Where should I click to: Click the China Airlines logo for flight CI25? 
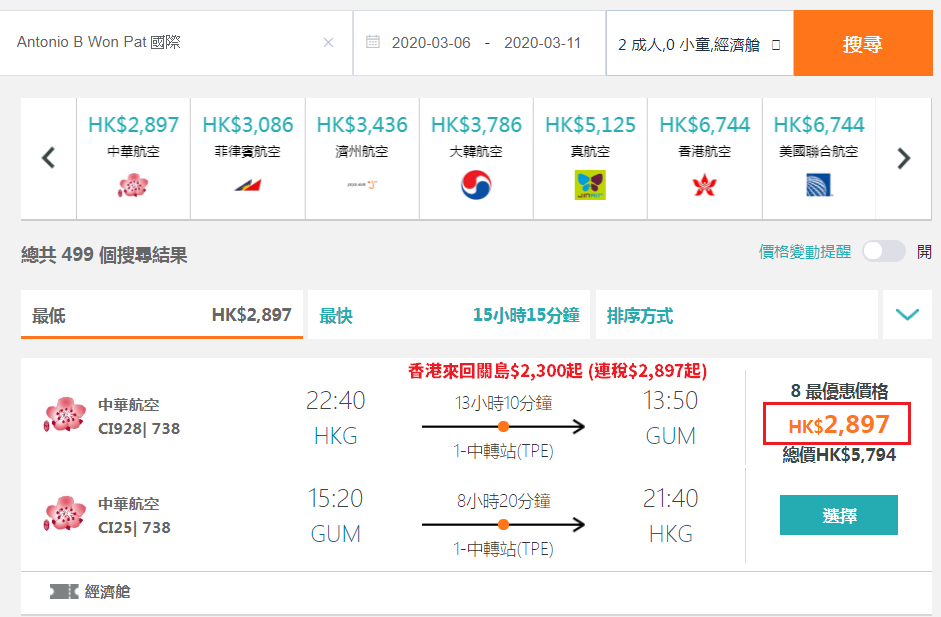(x=65, y=513)
